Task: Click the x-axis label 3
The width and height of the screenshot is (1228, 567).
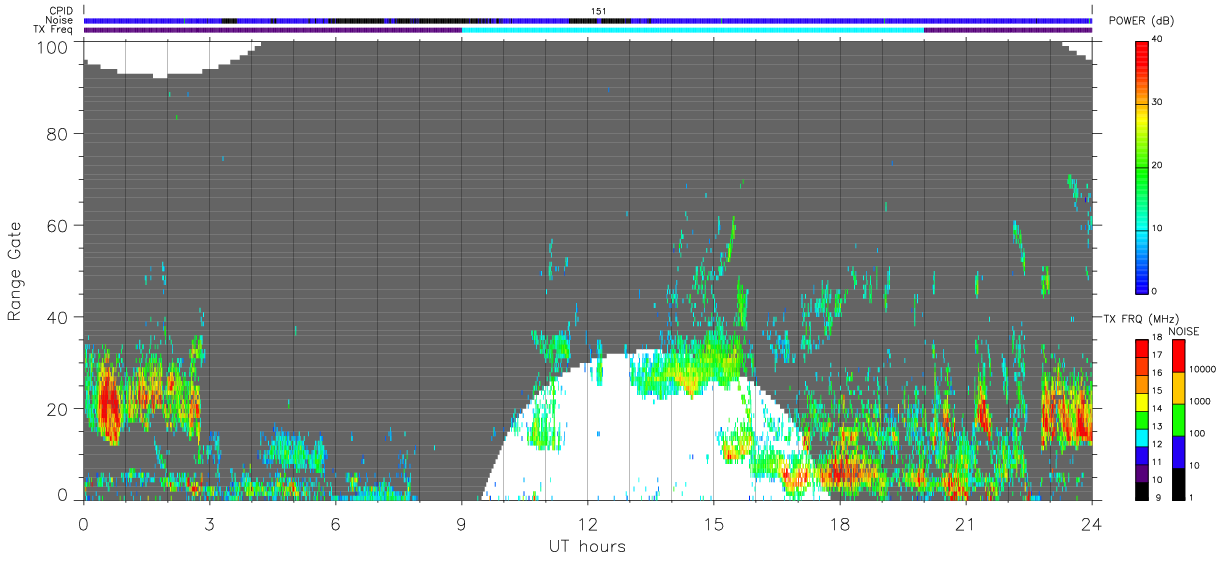Action: pos(209,524)
